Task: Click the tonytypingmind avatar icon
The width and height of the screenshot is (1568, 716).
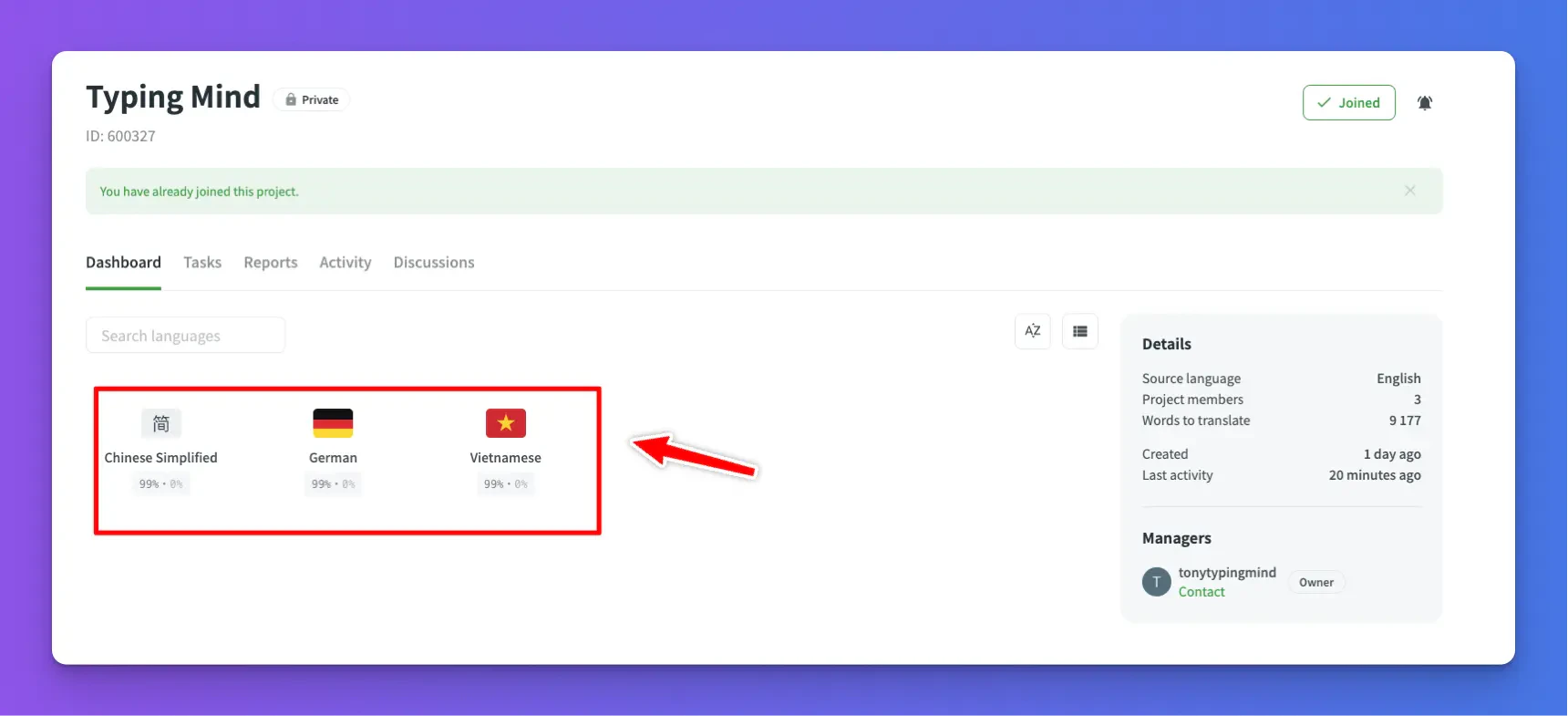Action: point(1157,582)
